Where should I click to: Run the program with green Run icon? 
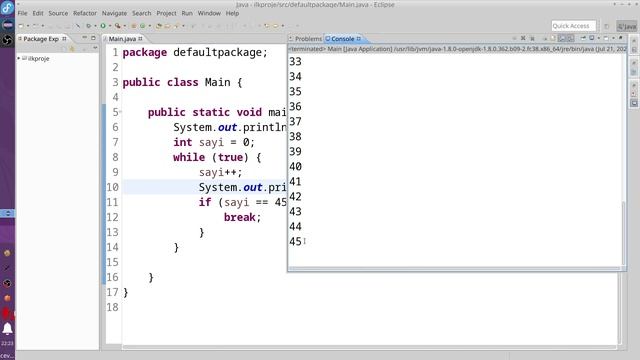pyautogui.click(x=103, y=26)
